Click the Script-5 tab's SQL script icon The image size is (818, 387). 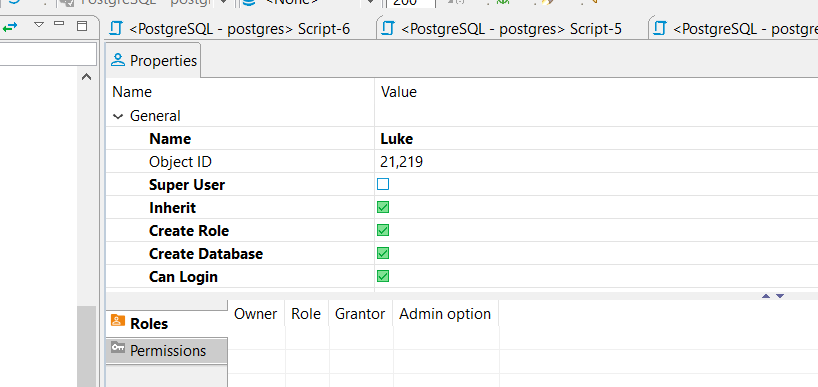point(388,28)
